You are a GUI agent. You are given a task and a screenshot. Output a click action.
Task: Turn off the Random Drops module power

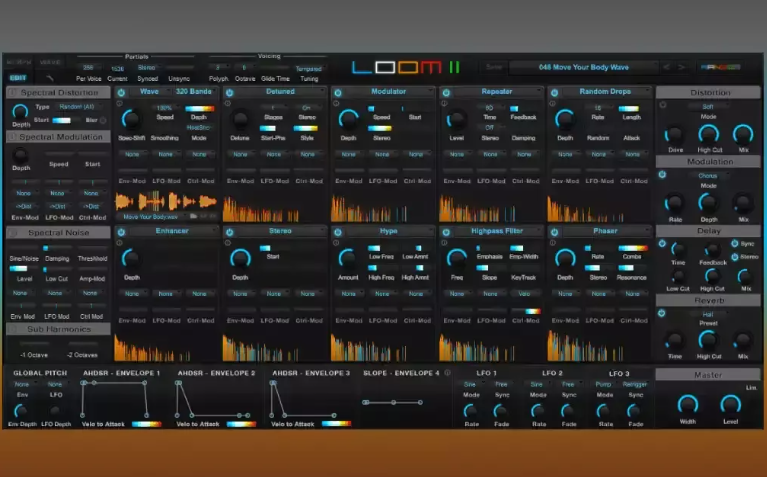pyautogui.click(x=553, y=92)
